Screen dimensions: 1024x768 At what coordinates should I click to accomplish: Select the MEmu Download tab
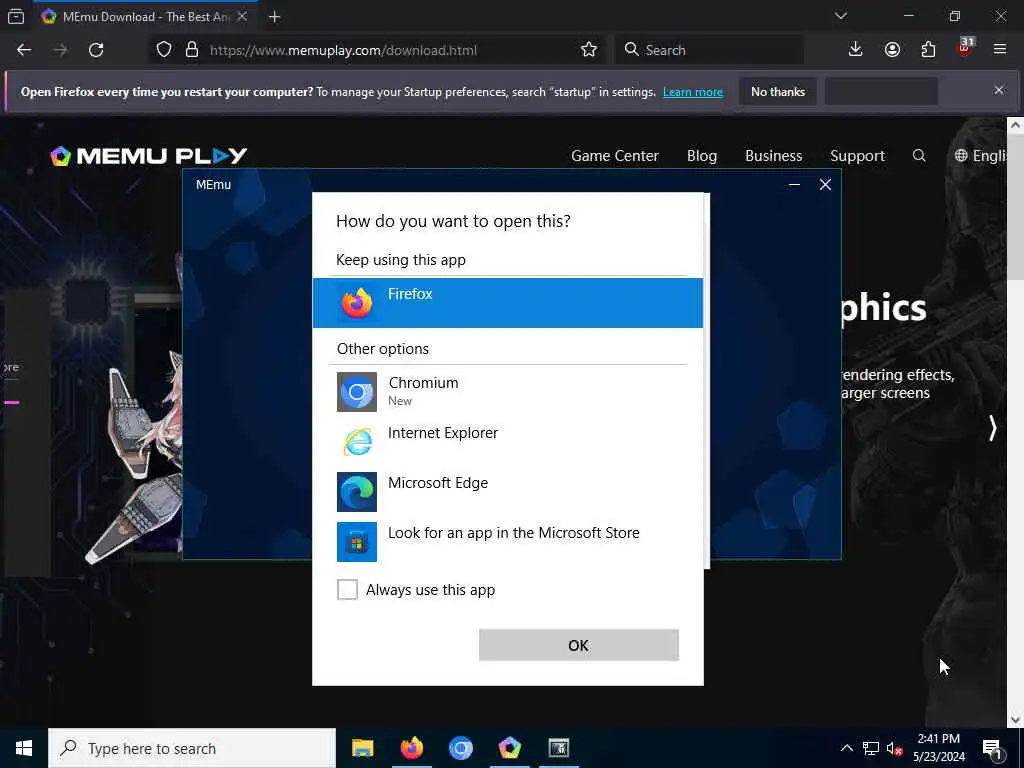[x=144, y=17]
